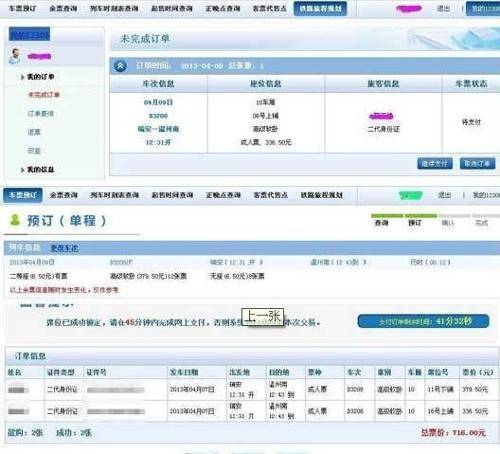Click the 总票价 716.00元 total
This screenshot has width=500, height=454.
pyautogui.click(x=453, y=433)
